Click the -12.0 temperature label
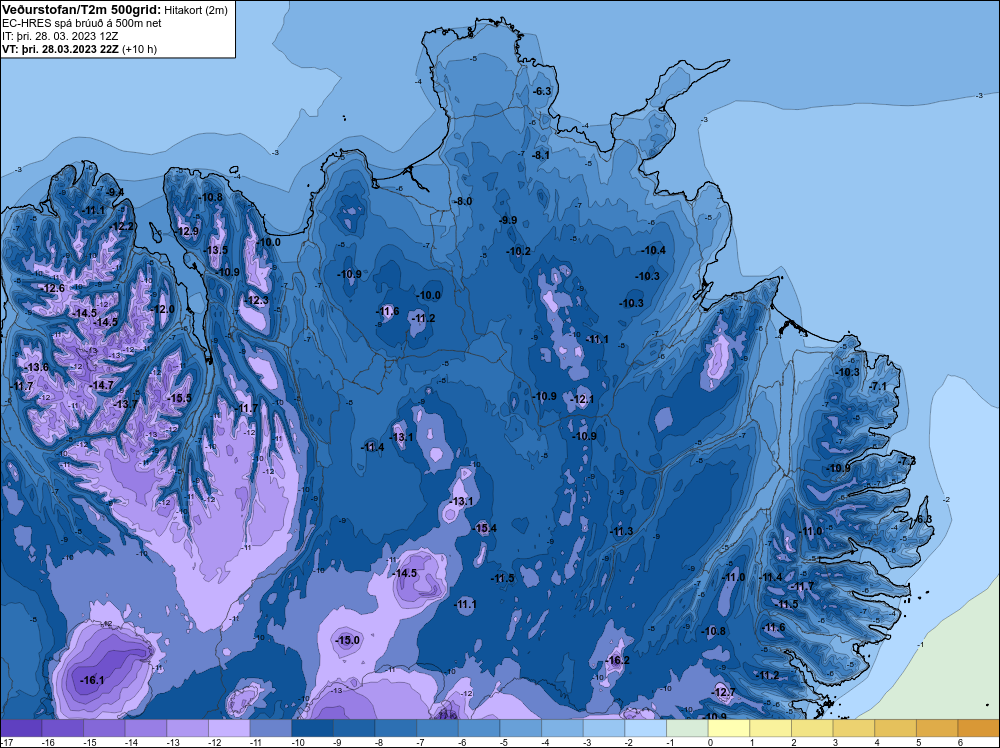Image resolution: width=1000 pixels, height=748 pixels. 162,309
